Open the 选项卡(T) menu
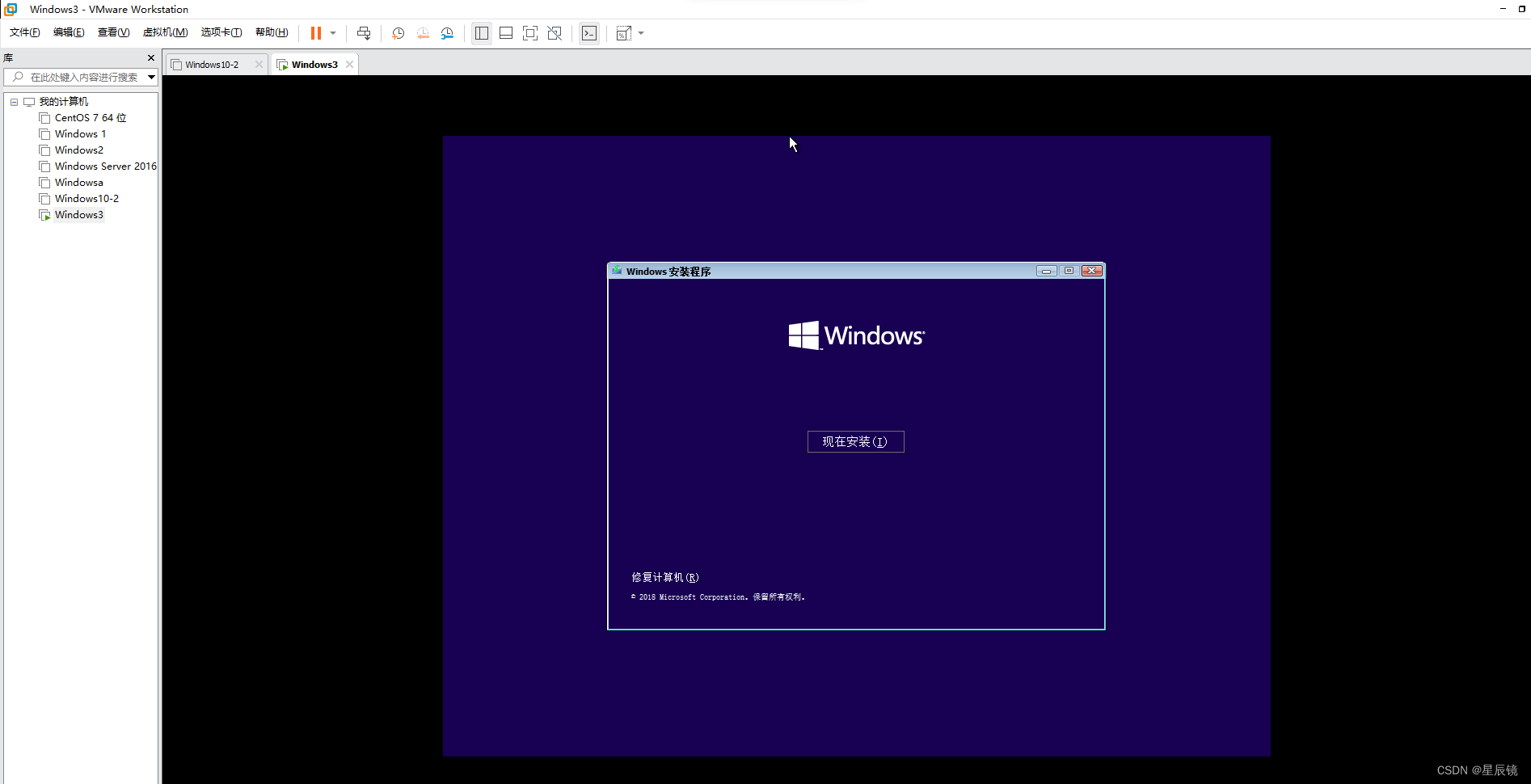The image size is (1531, 784). click(221, 32)
